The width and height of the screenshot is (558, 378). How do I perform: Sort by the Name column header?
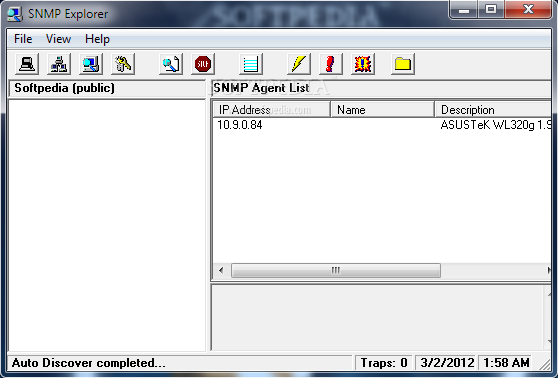[383, 110]
